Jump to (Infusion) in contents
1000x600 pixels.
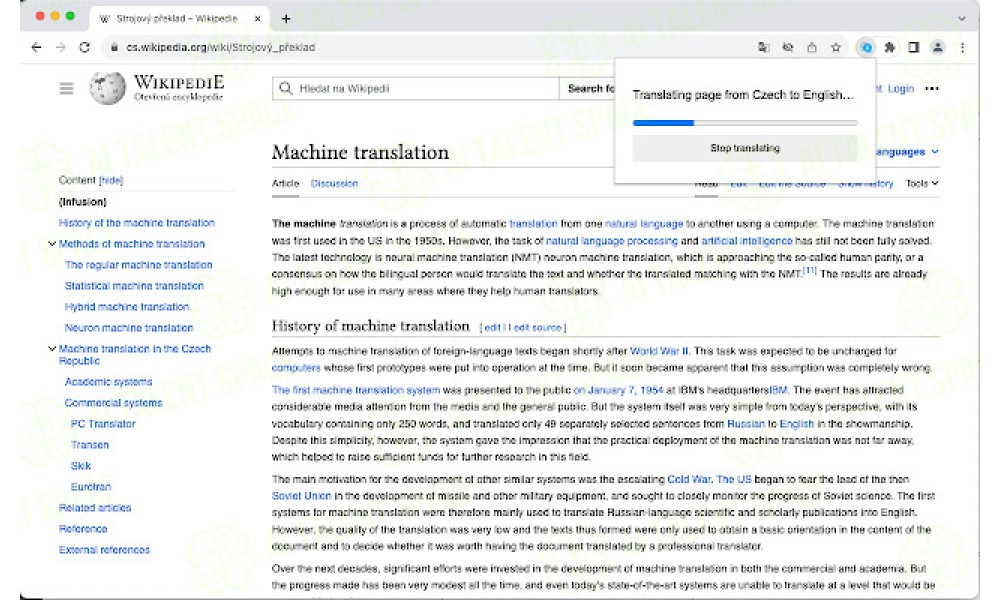click(83, 202)
